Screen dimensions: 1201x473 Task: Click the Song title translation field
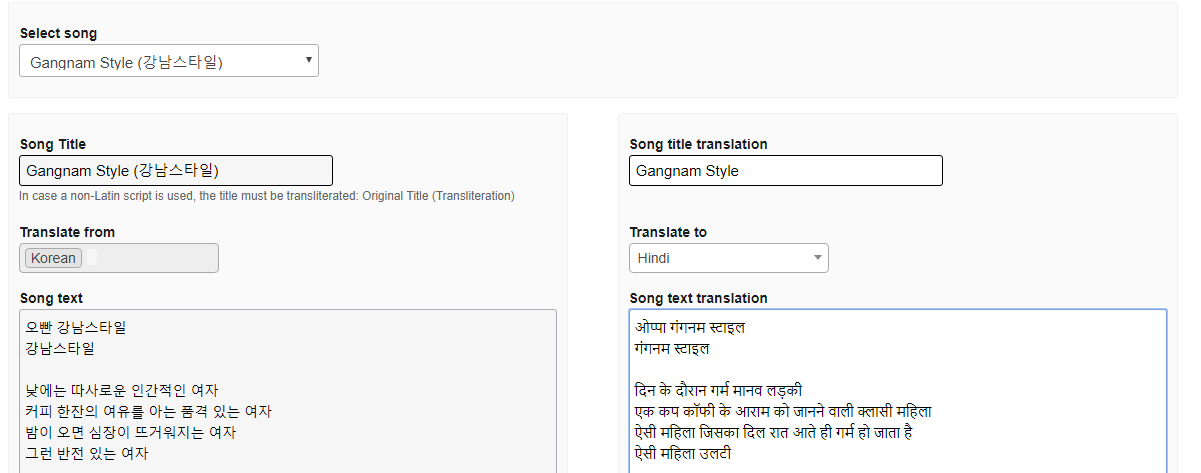pos(785,171)
